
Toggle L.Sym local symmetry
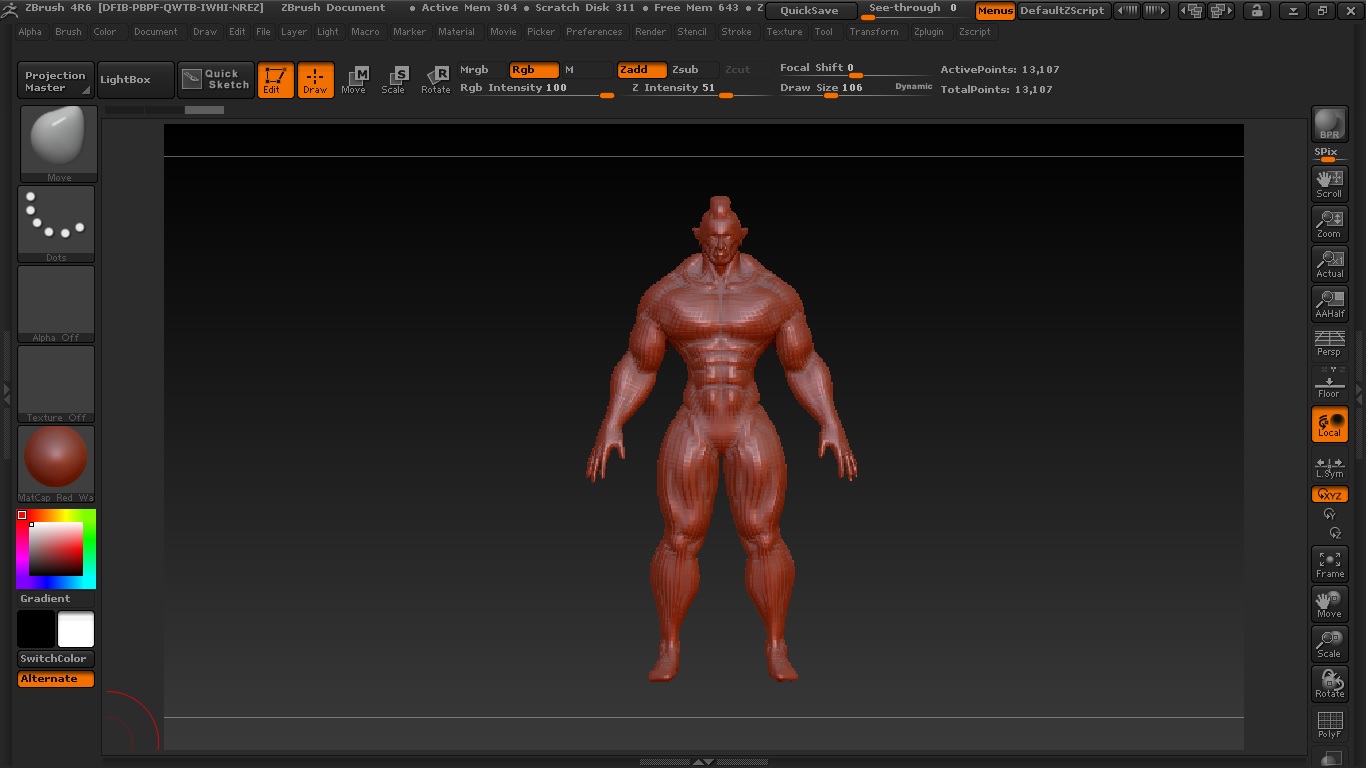(x=1329, y=467)
